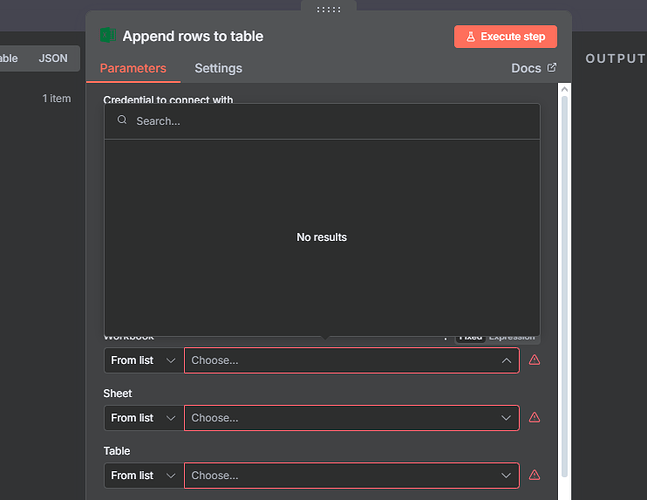Open the Workbook options three-dot menu
Image resolution: width=647 pixels, height=500 pixels.
pyautogui.click(x=445, y=338)
